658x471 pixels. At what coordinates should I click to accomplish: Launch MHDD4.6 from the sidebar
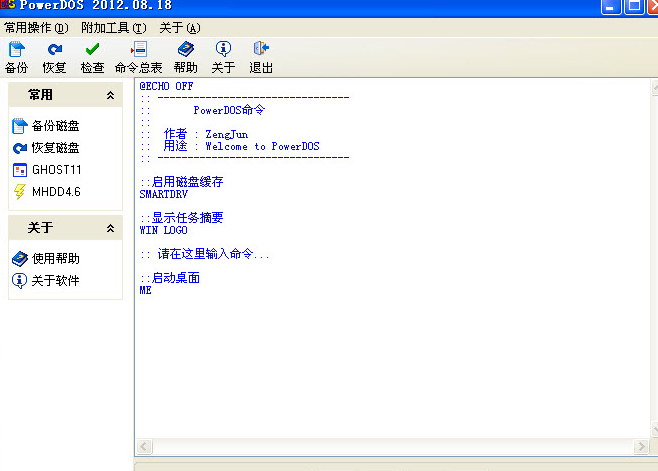coord(55,192)
